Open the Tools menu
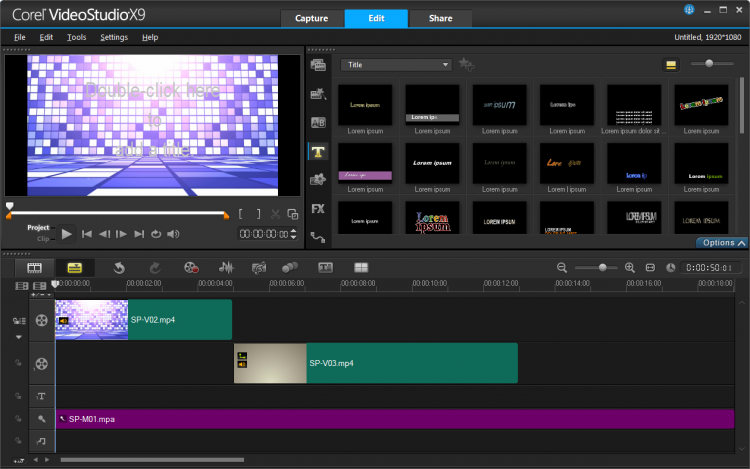This screenshot has width=750, height=469. [77, 37]
